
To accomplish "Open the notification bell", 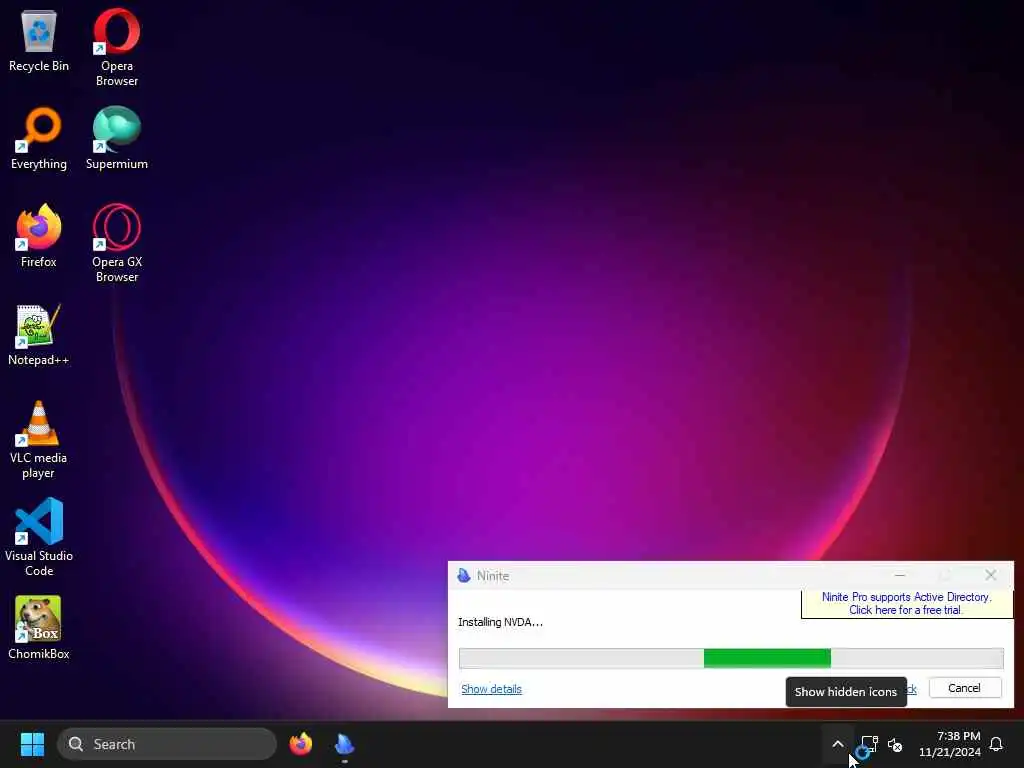I will click(996, 744).
